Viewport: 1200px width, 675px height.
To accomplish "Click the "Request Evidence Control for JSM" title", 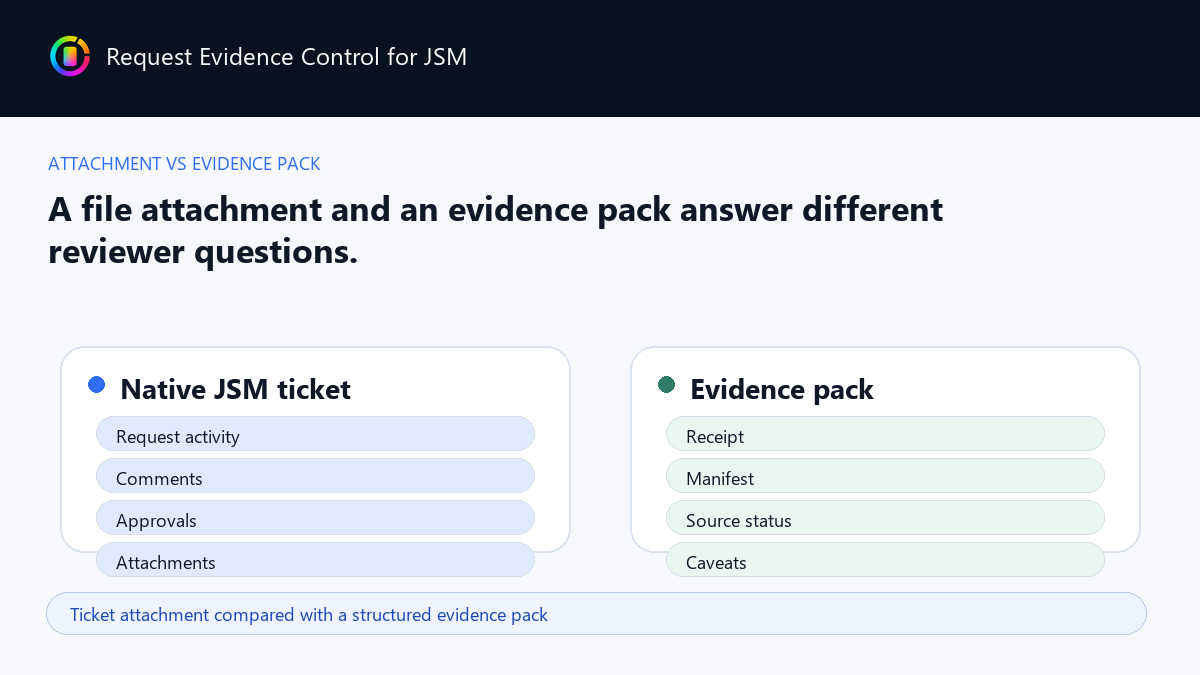I will [x=286, y=57].
